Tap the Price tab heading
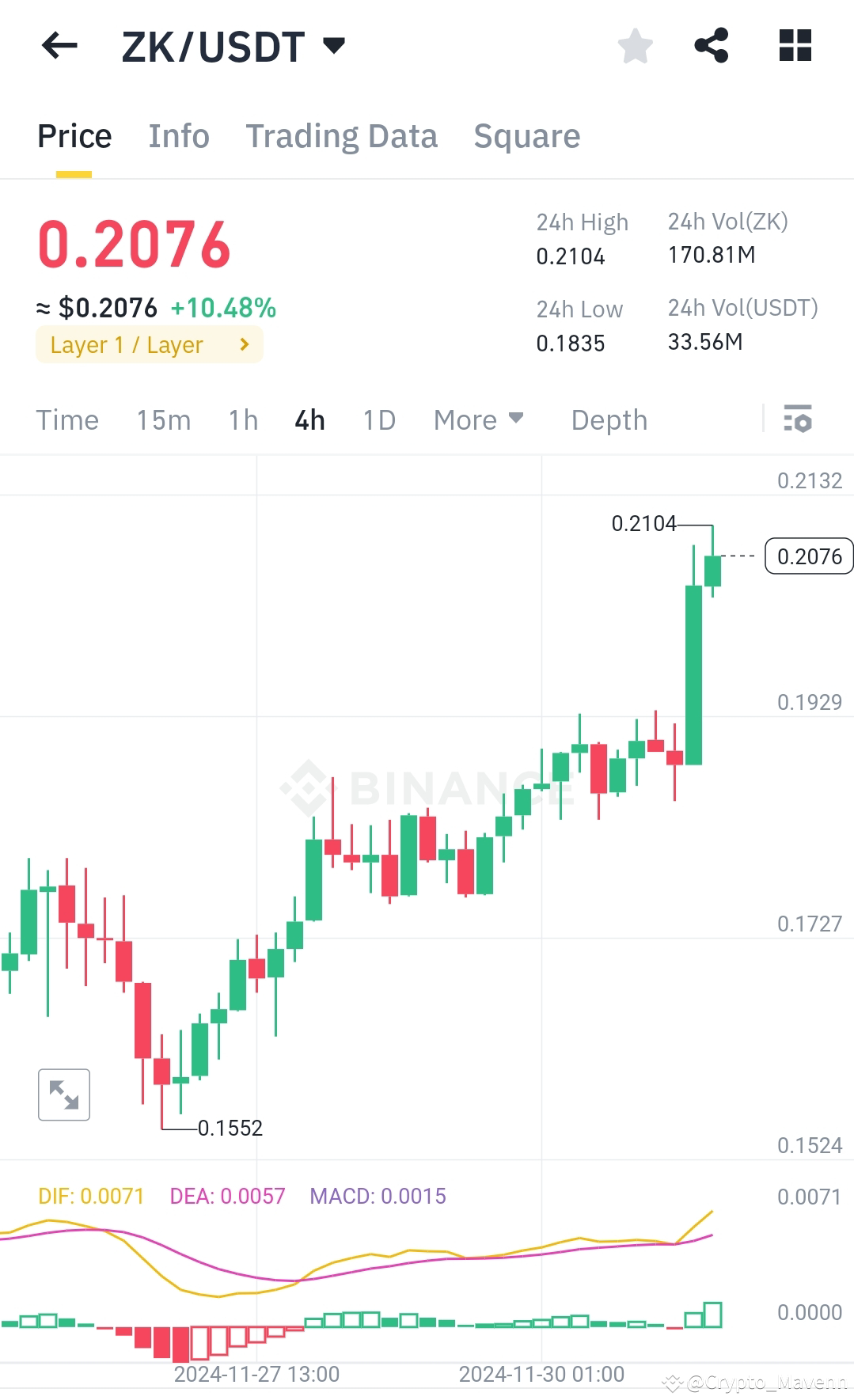 click(74, 135)
